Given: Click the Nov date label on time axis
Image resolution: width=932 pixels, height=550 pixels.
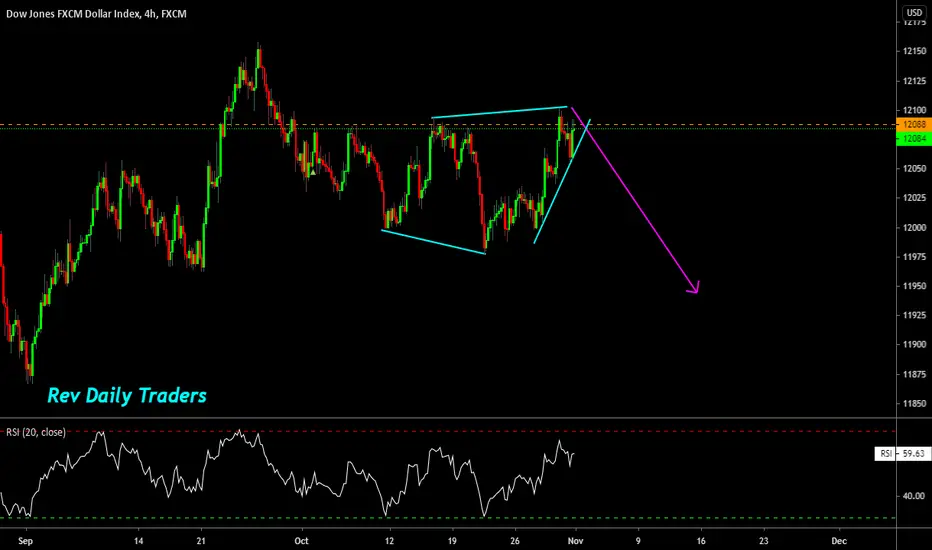Looking at the screenshot, I should click(575, 541).
